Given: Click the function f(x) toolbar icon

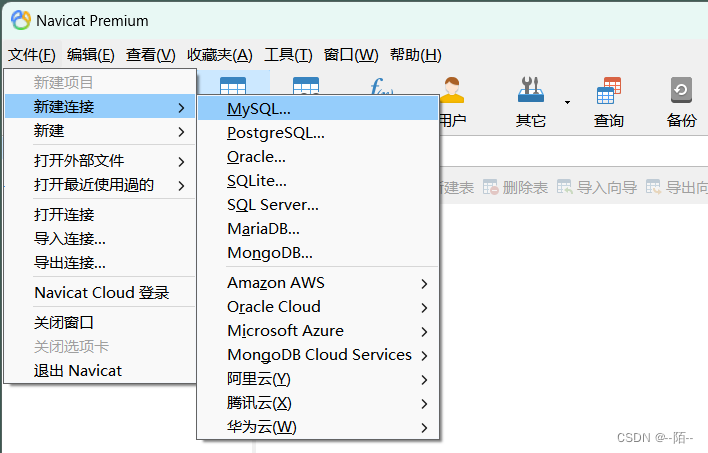Looking at the screenshot, I should pos(382,86).
